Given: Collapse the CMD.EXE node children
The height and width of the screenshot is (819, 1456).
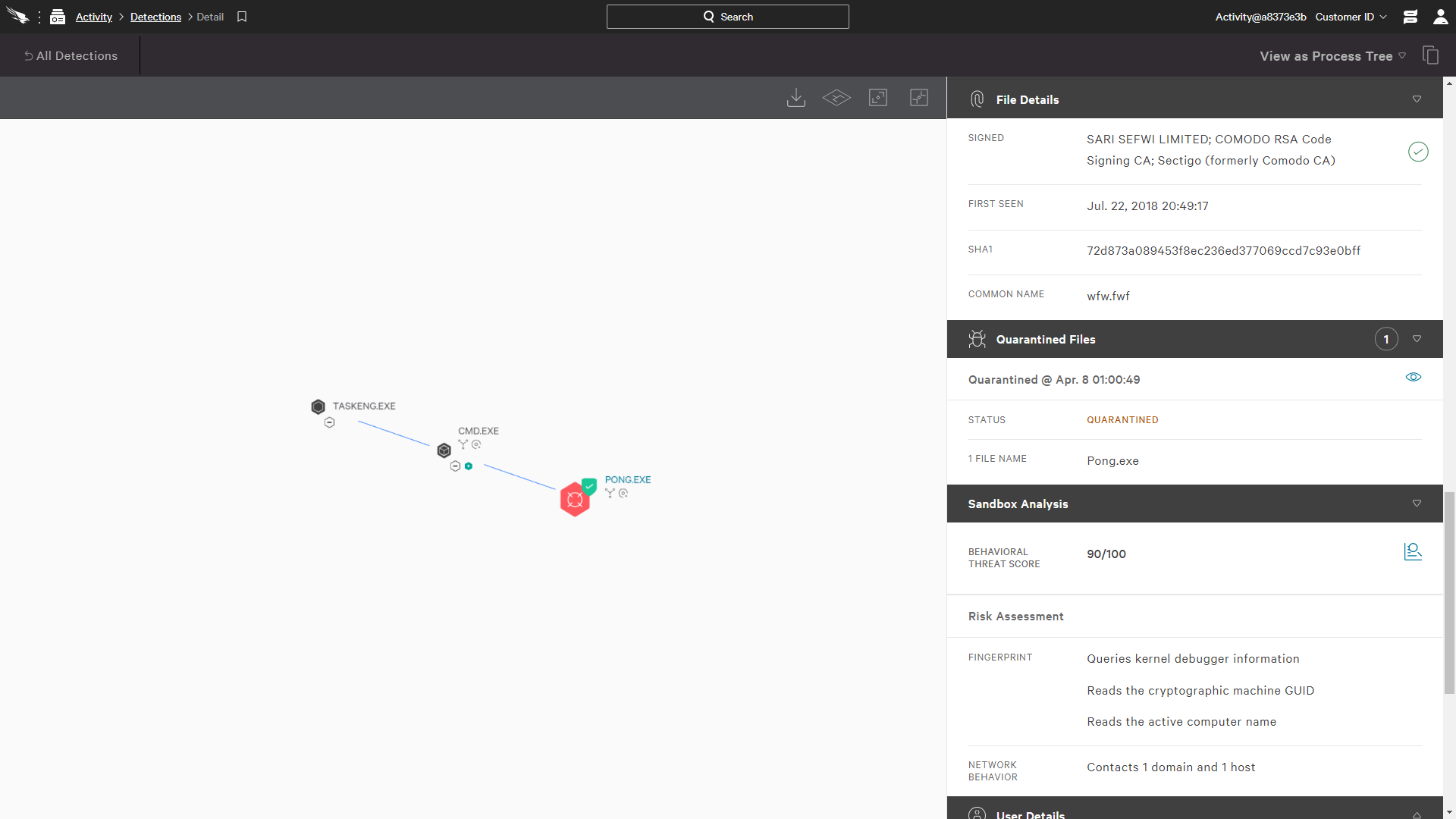Looking at the screenshot, I should pos(455,466).
